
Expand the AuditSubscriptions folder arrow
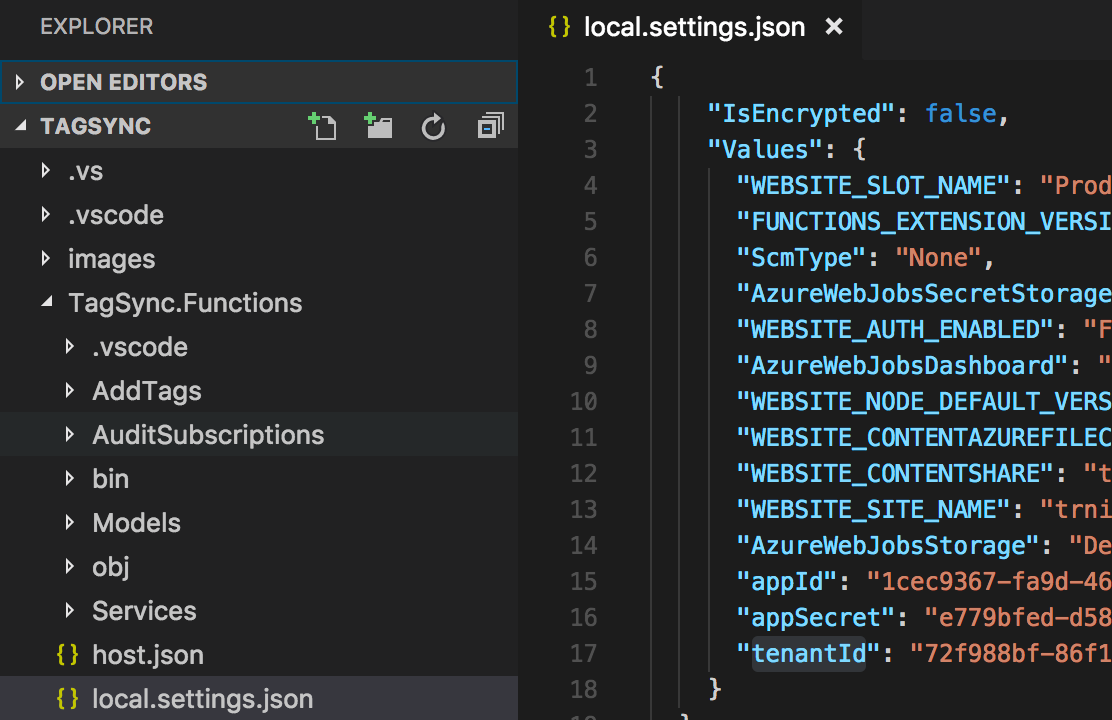(70, 434)
